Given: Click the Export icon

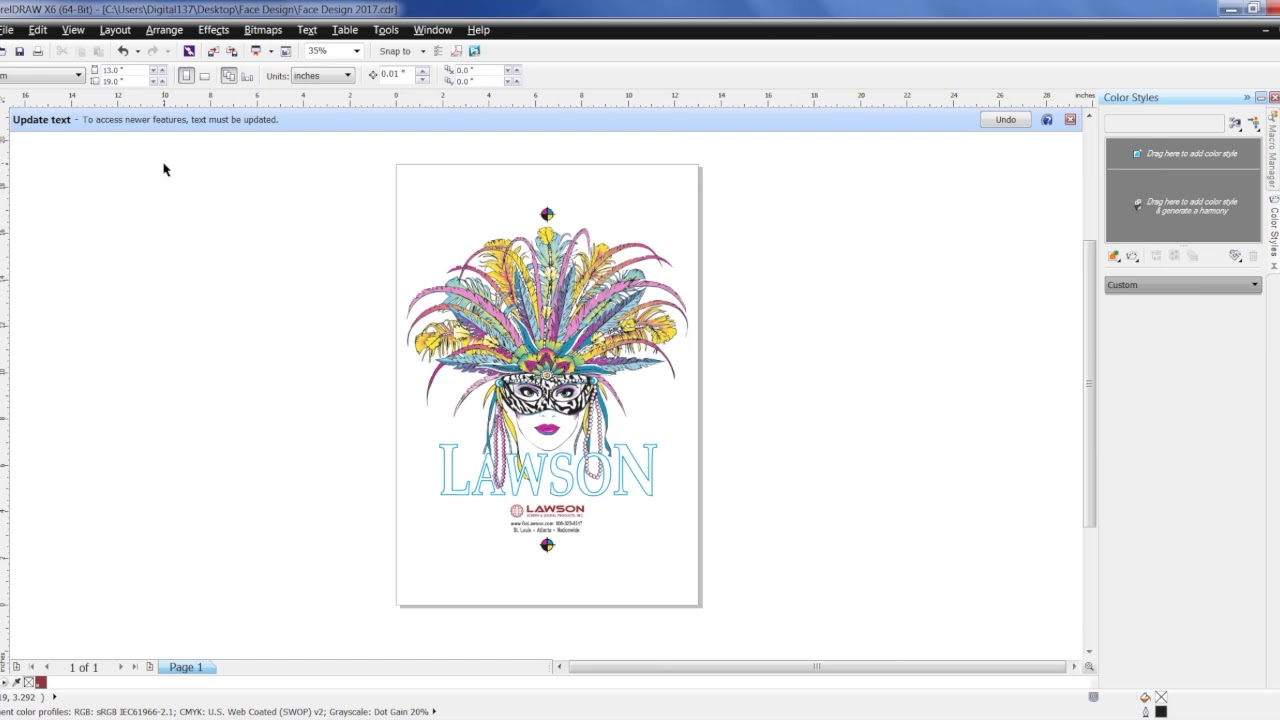Looking at the screenshot, I should click(231, 51).
